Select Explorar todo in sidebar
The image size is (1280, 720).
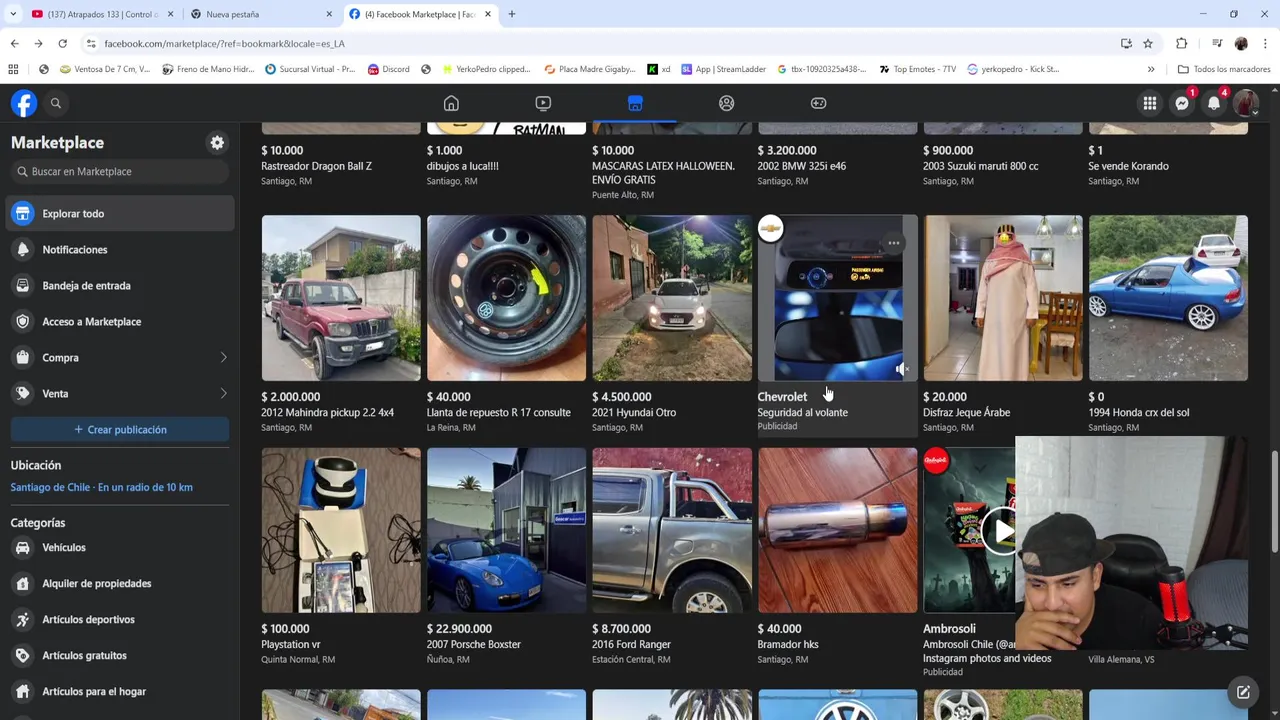coord(120,213)
